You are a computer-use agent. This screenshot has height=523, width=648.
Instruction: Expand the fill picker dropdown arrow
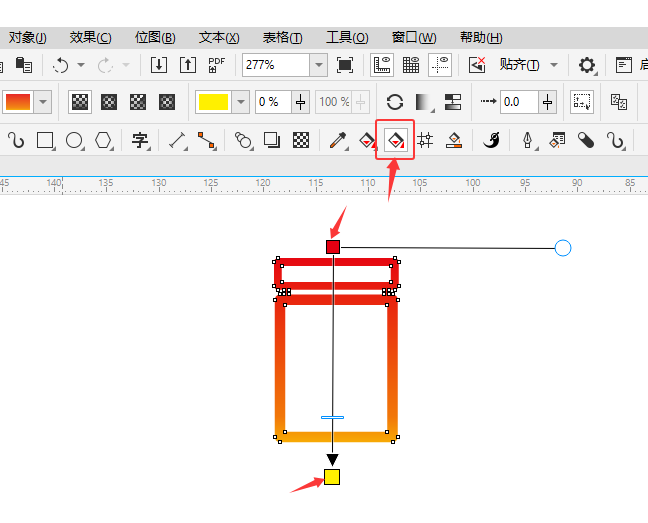click(x=43, y=102)
